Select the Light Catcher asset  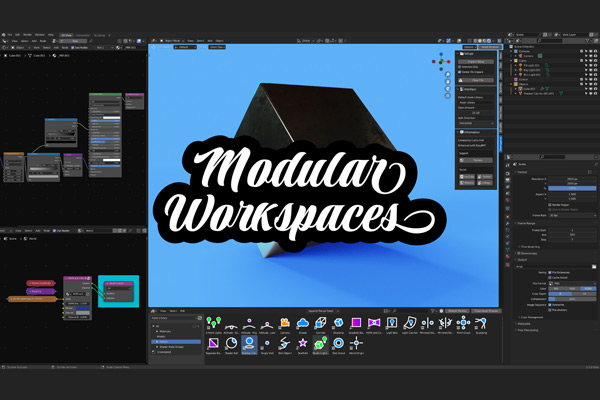tap(410, 325)
